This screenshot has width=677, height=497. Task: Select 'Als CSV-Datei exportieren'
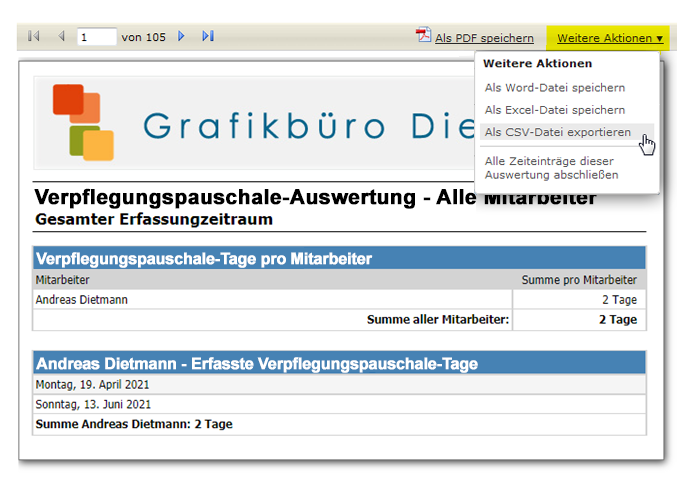557,132
